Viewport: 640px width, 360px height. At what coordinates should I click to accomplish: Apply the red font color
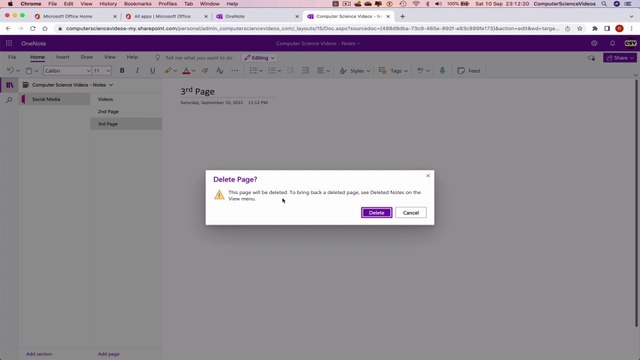186,71
